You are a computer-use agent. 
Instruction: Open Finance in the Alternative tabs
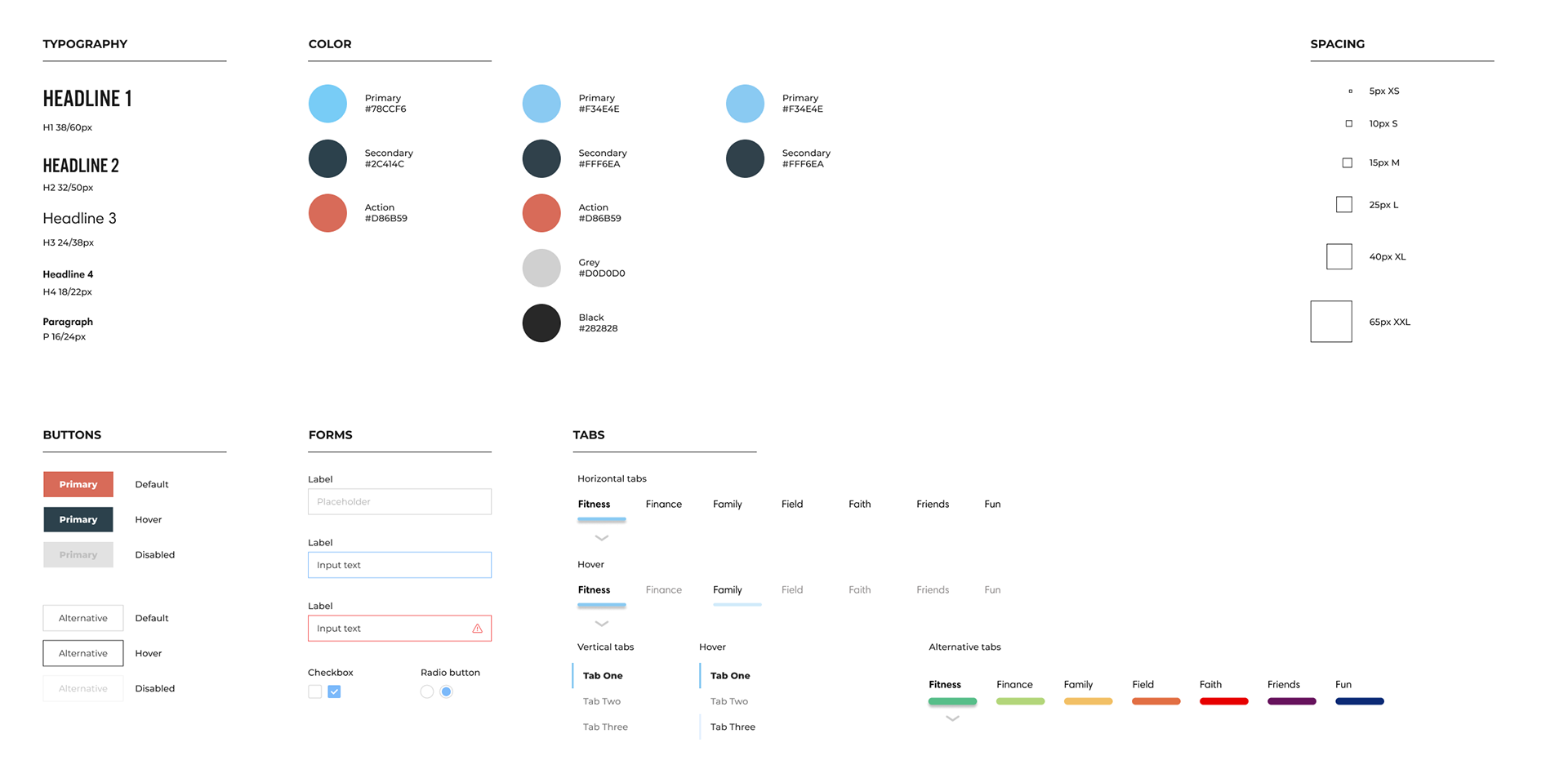(x=1015, y=685)
